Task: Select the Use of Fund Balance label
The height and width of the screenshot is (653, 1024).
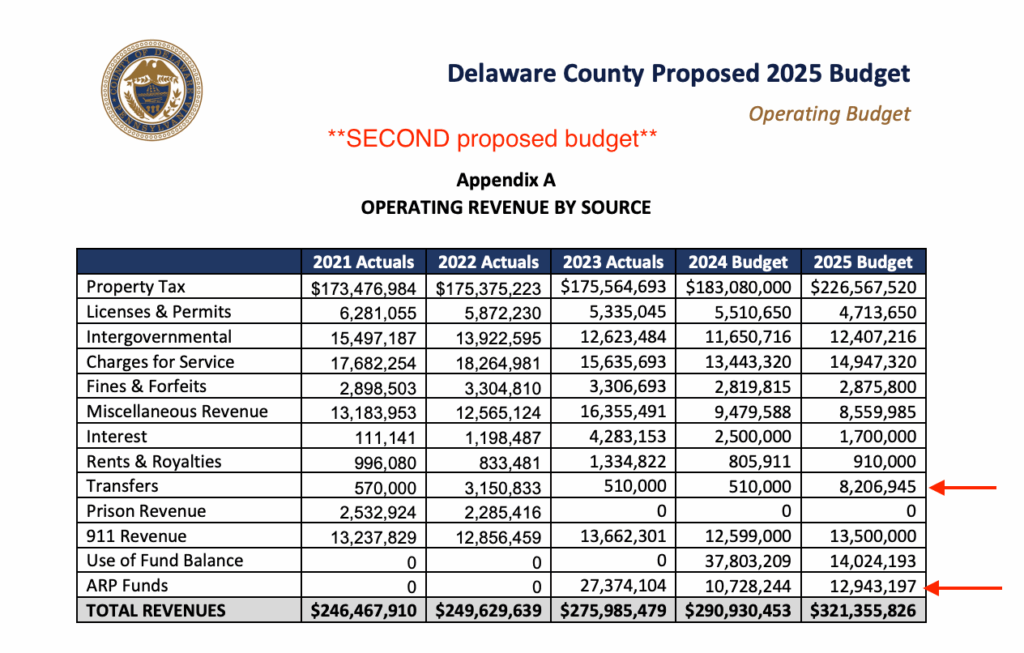Action: (164, 560)
